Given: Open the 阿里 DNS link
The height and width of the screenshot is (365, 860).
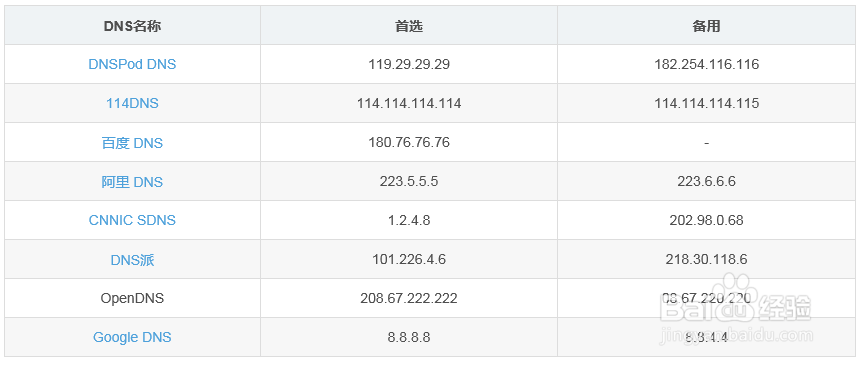Looking at the screenshot, I should [132, 182].
